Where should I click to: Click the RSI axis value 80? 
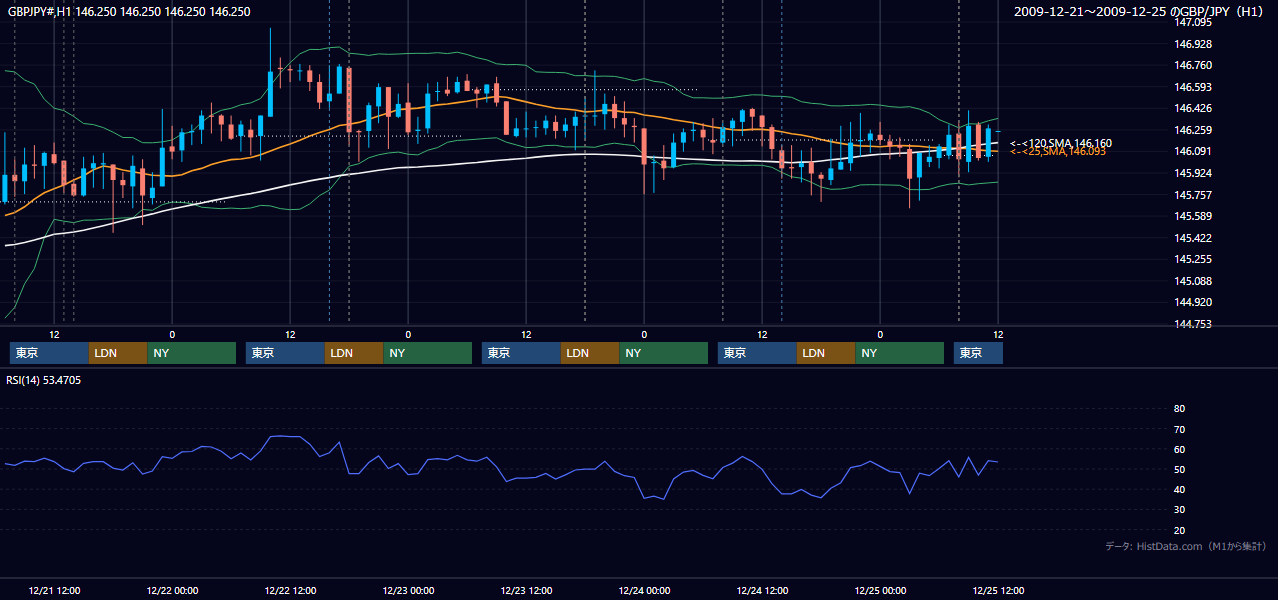tap(1179, 409)
